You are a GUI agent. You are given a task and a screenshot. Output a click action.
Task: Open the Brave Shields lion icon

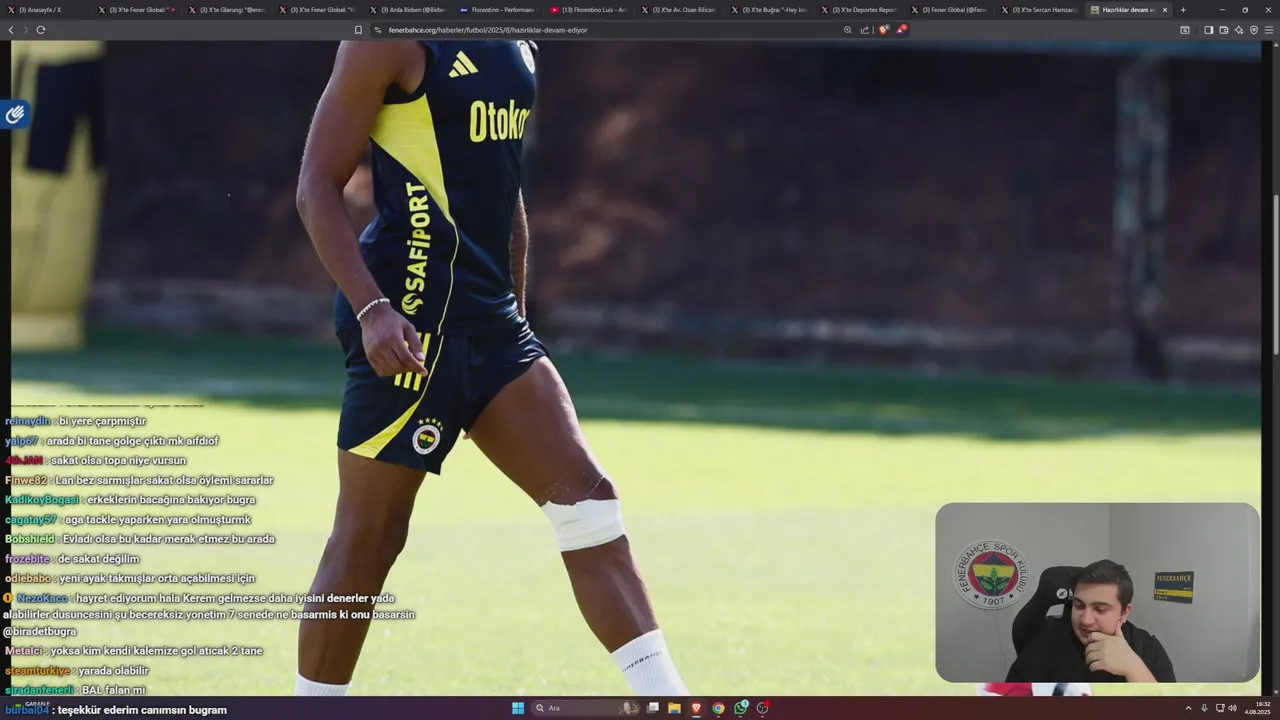click(883, 30)
